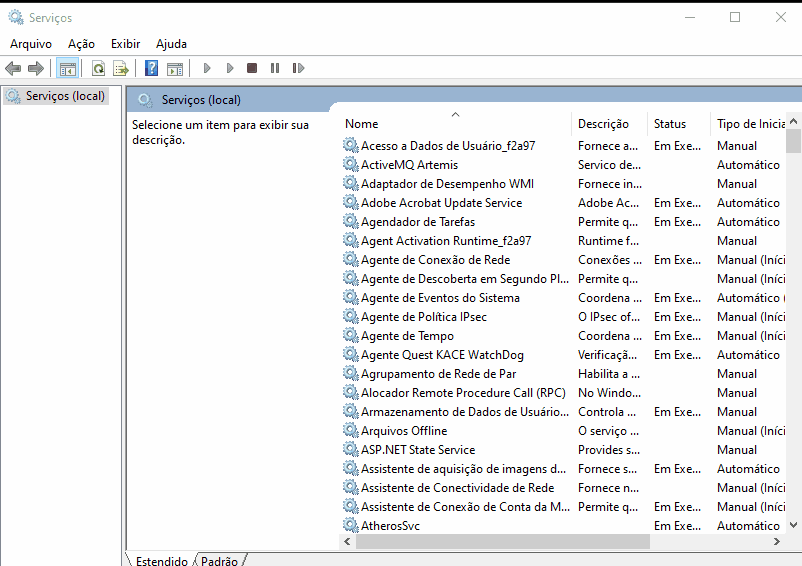Open the Ação menu
The image size is (802, 566).
pyautogui.click(x=81, y=44)
